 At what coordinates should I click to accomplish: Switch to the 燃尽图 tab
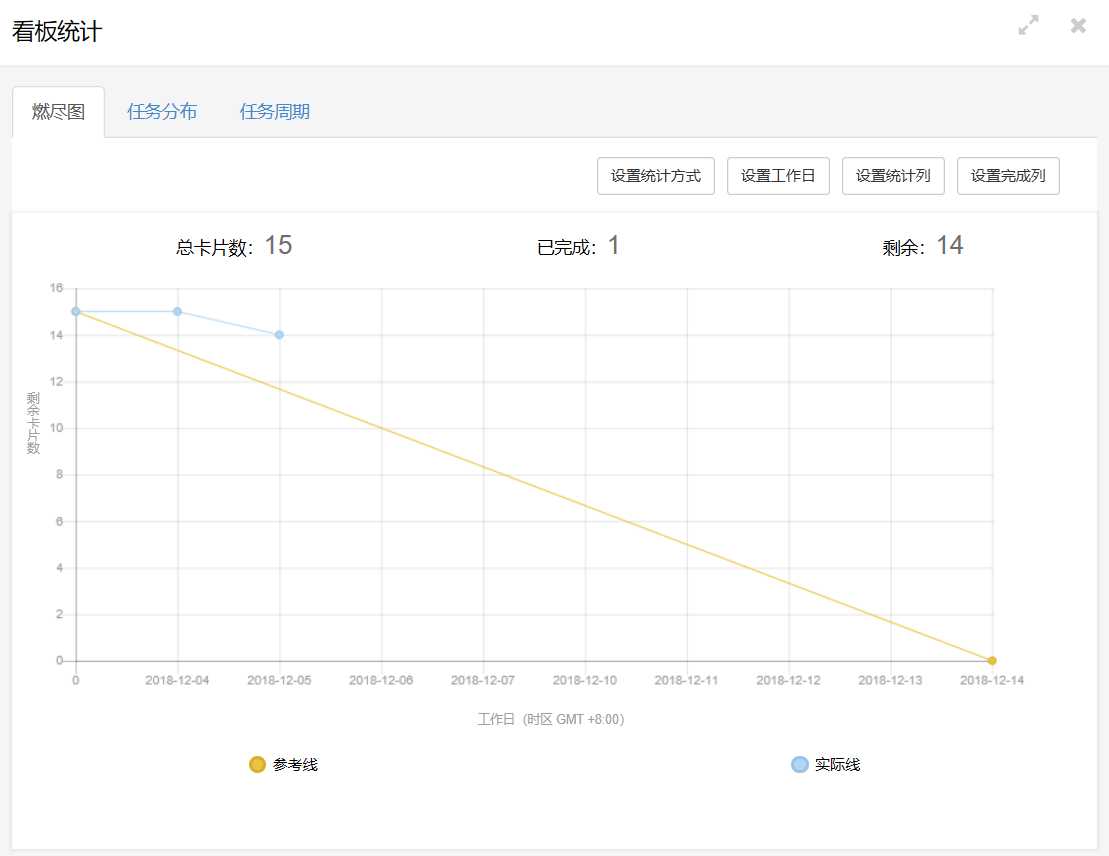59,112
